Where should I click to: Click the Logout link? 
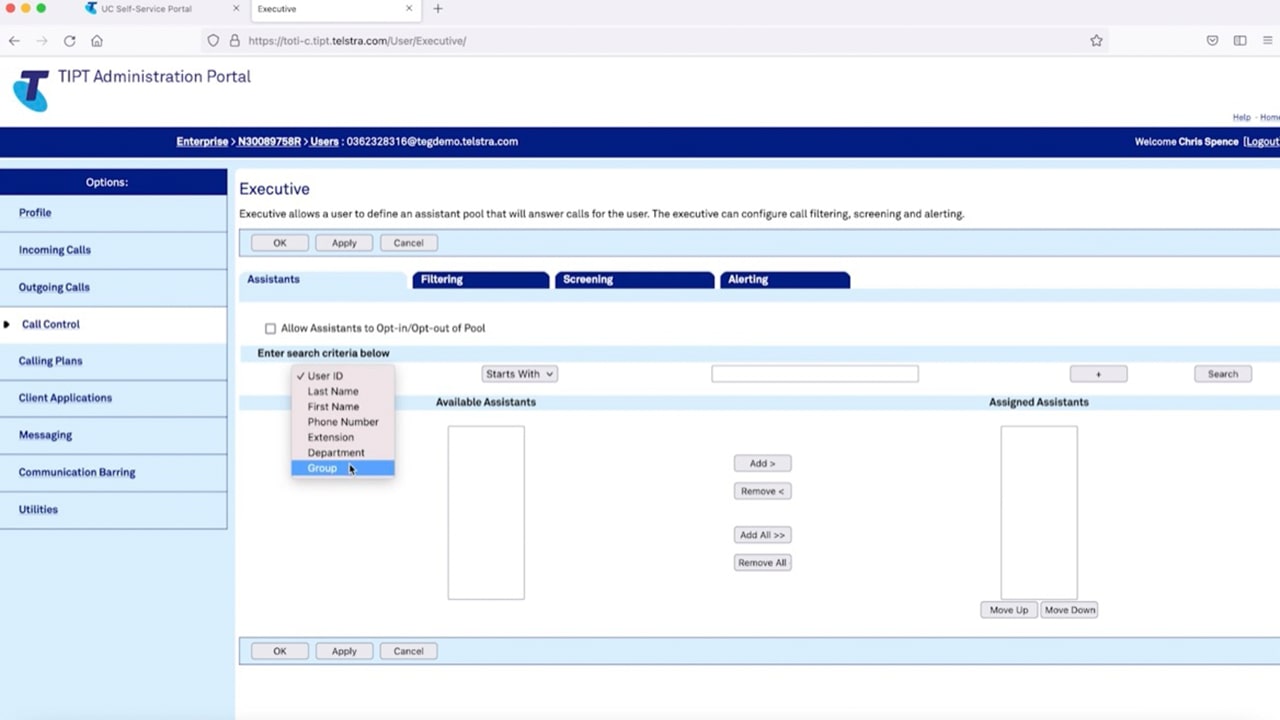1261,142
